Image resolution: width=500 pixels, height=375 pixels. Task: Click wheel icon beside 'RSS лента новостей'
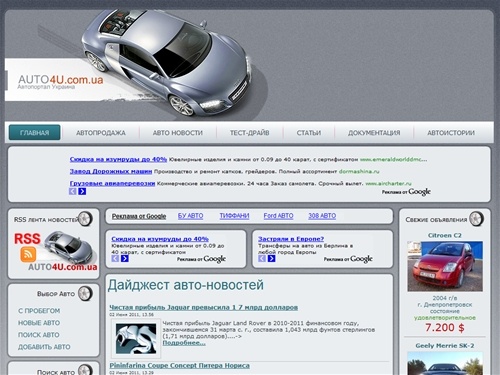pos(85,219)
